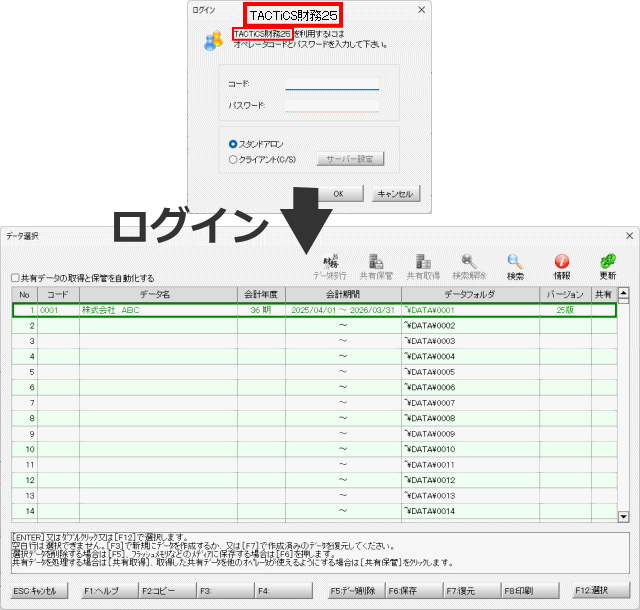Click the green 更新 refresh icon
The height and width of the screenshot is (610, 640).
pos(608,267)
